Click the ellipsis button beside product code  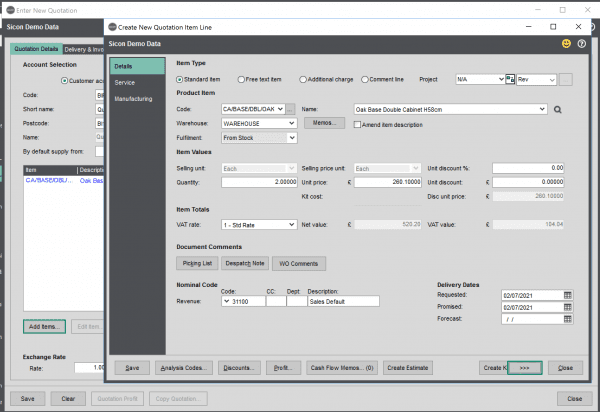point(290,109)
